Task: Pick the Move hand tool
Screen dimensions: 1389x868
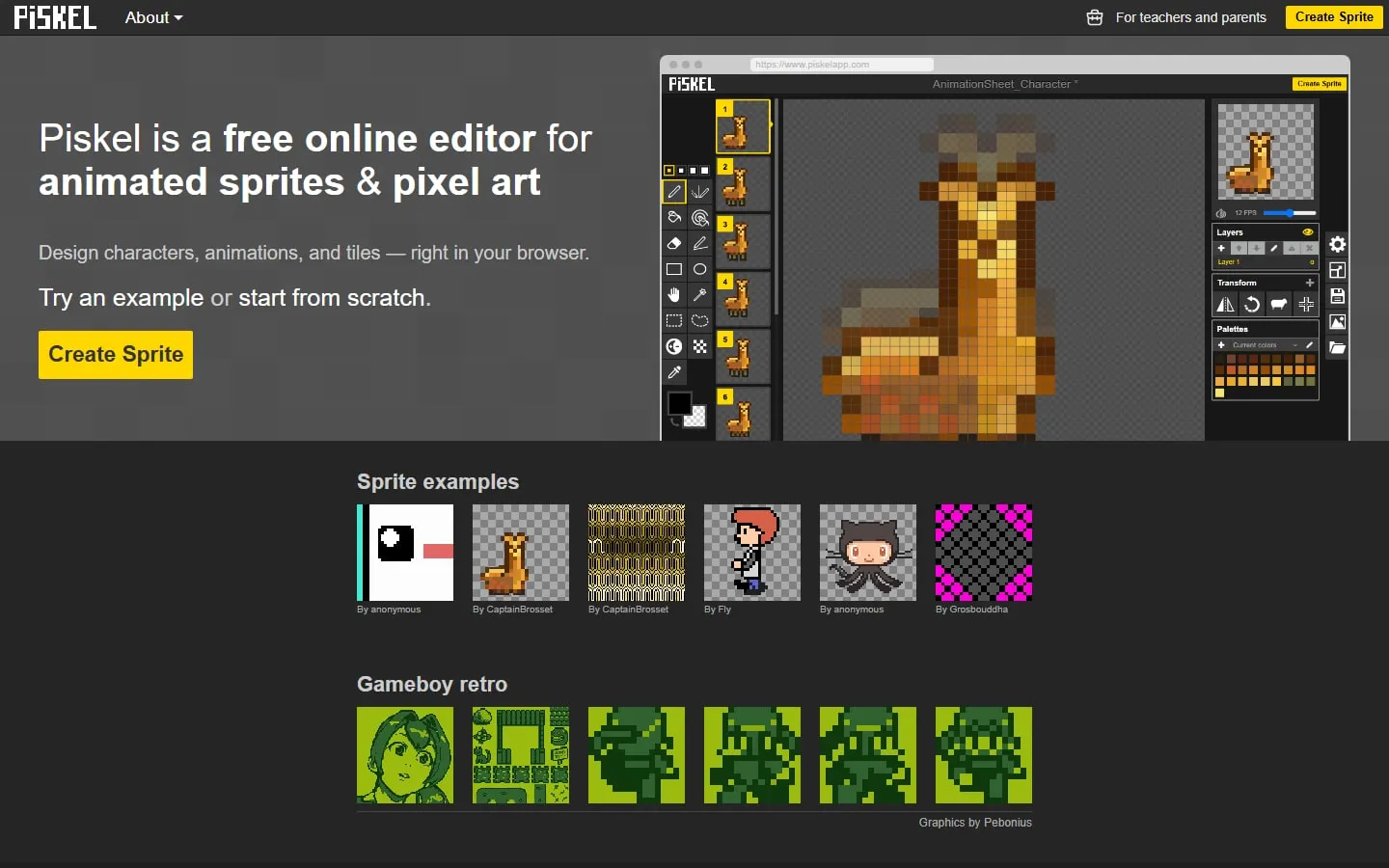Action: click(x=674, y=295)
